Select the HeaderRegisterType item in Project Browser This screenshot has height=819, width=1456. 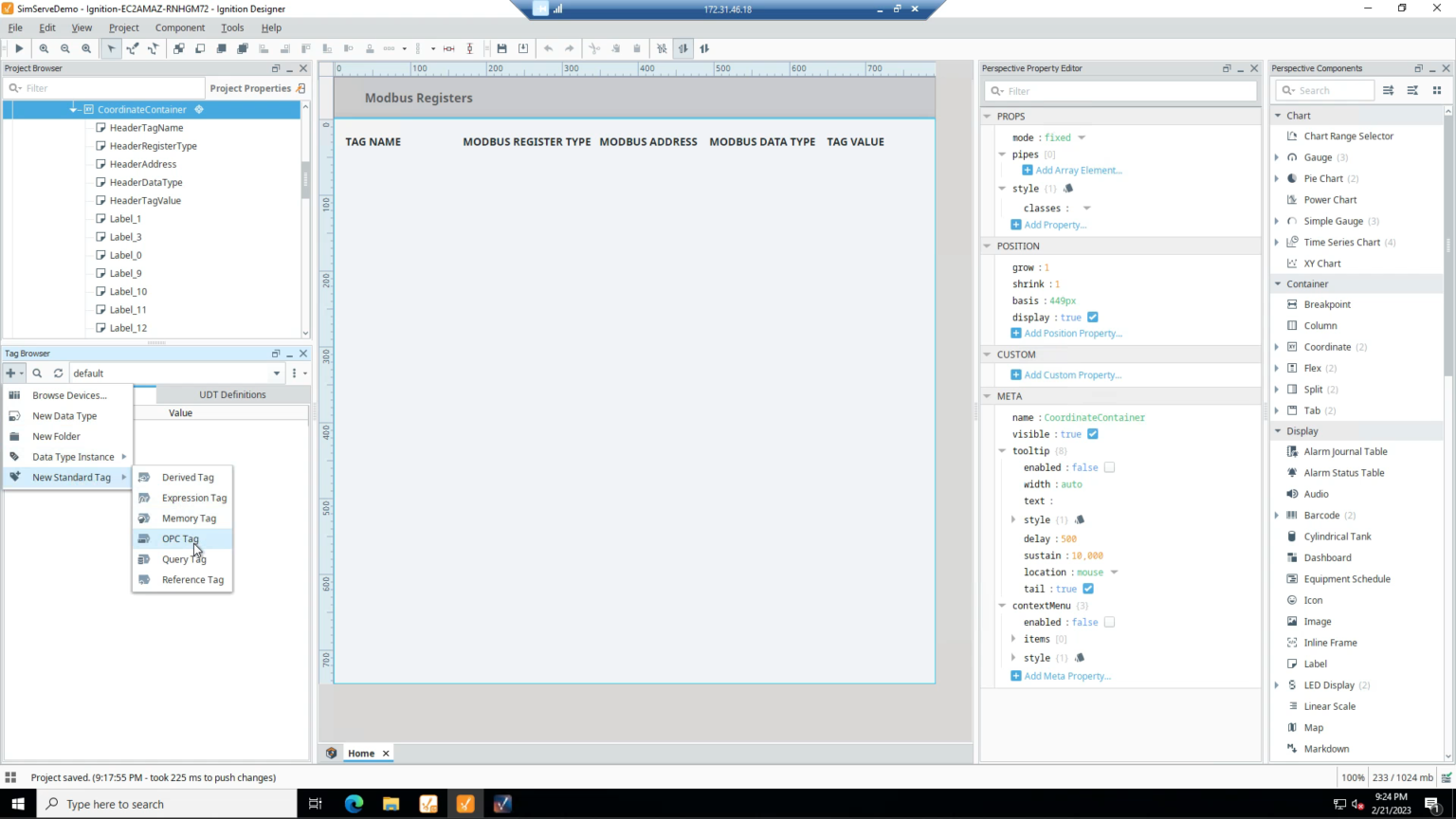(154, 145)
